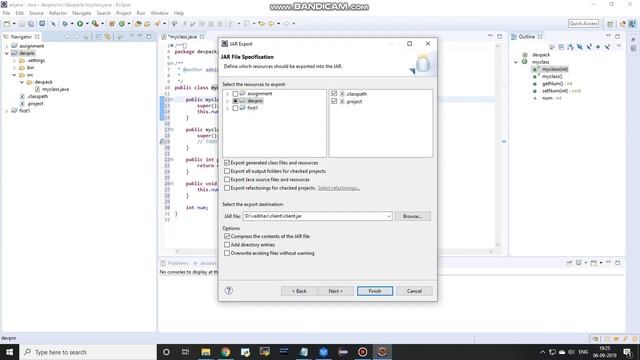This screenshot has width=640, height=360.
Task: Open Chrome from the Windows taskbar
Action: pos(225,352)
